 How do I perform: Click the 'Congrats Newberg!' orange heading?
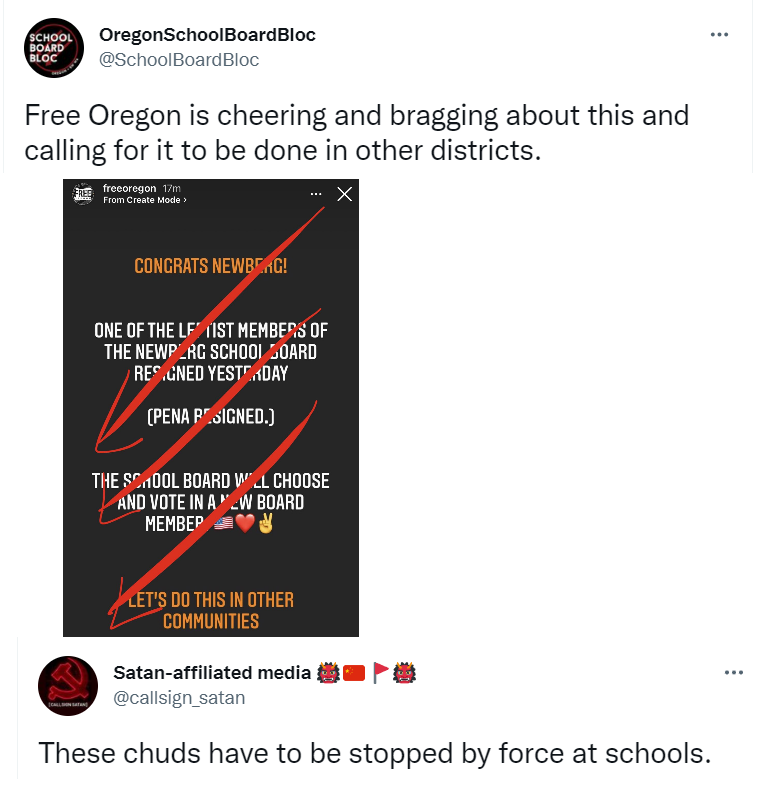pyautogui.click(x=211, y=266)
